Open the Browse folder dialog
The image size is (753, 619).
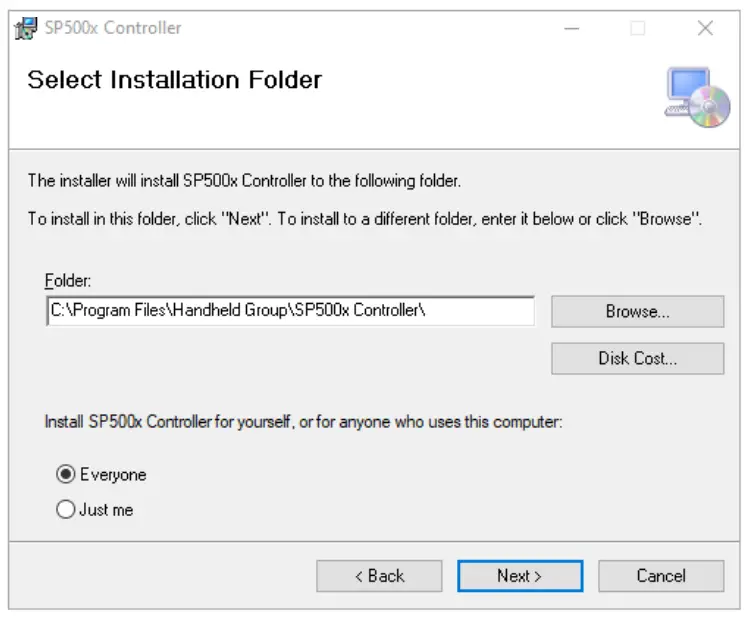(x=637, y=312)
